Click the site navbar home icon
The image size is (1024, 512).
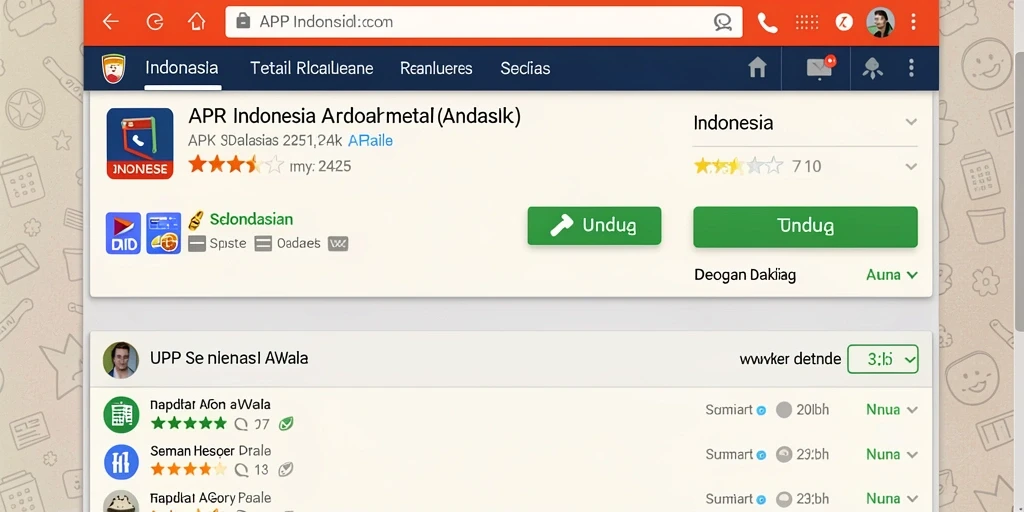pos(757,67)
